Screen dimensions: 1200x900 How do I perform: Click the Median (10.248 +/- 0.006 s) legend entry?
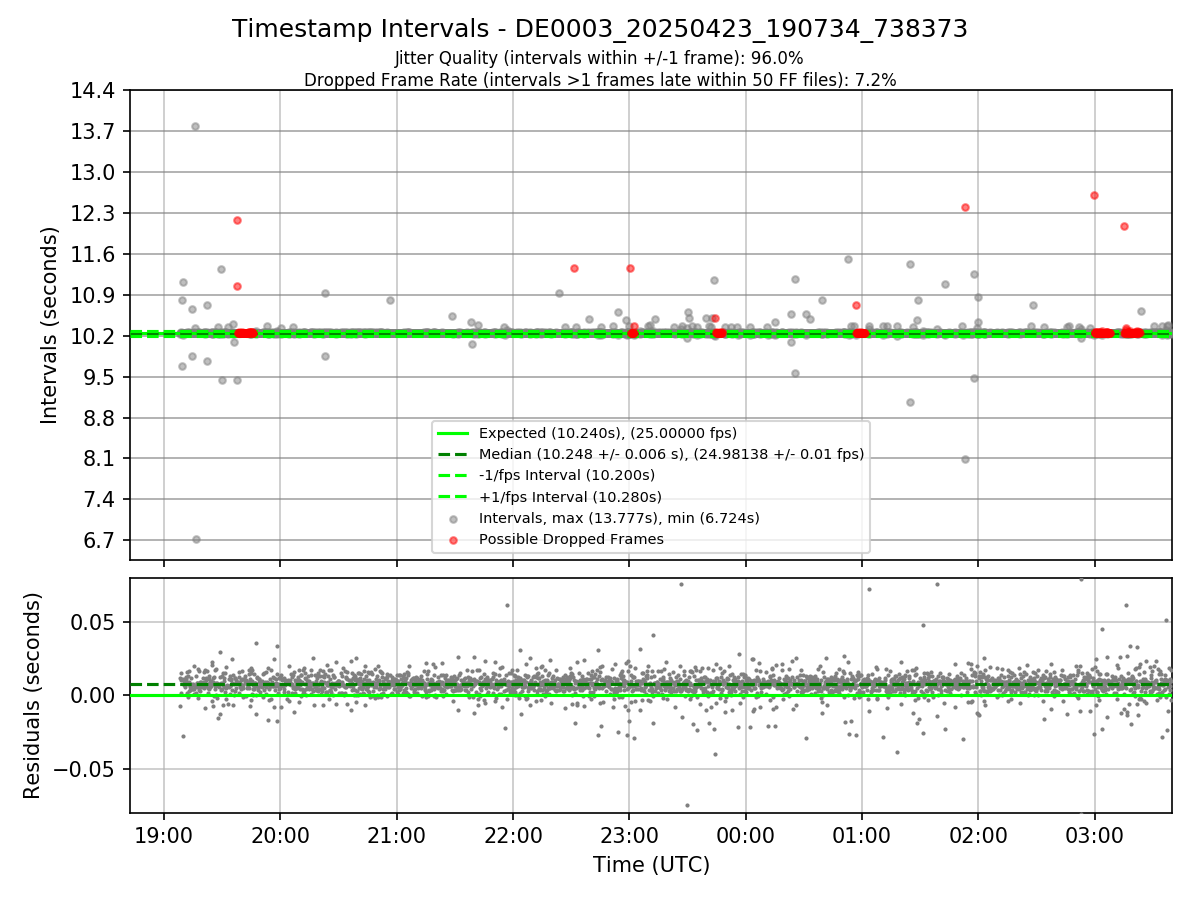tap(671, 454)
